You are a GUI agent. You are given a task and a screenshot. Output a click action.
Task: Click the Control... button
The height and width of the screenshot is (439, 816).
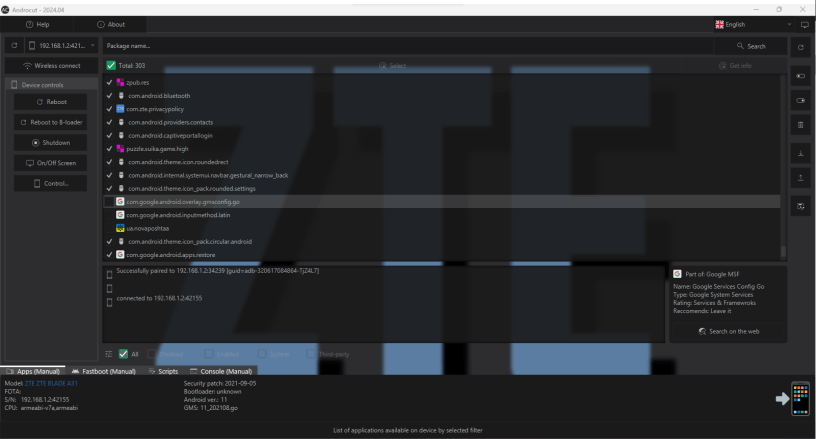tap(50, 183)
